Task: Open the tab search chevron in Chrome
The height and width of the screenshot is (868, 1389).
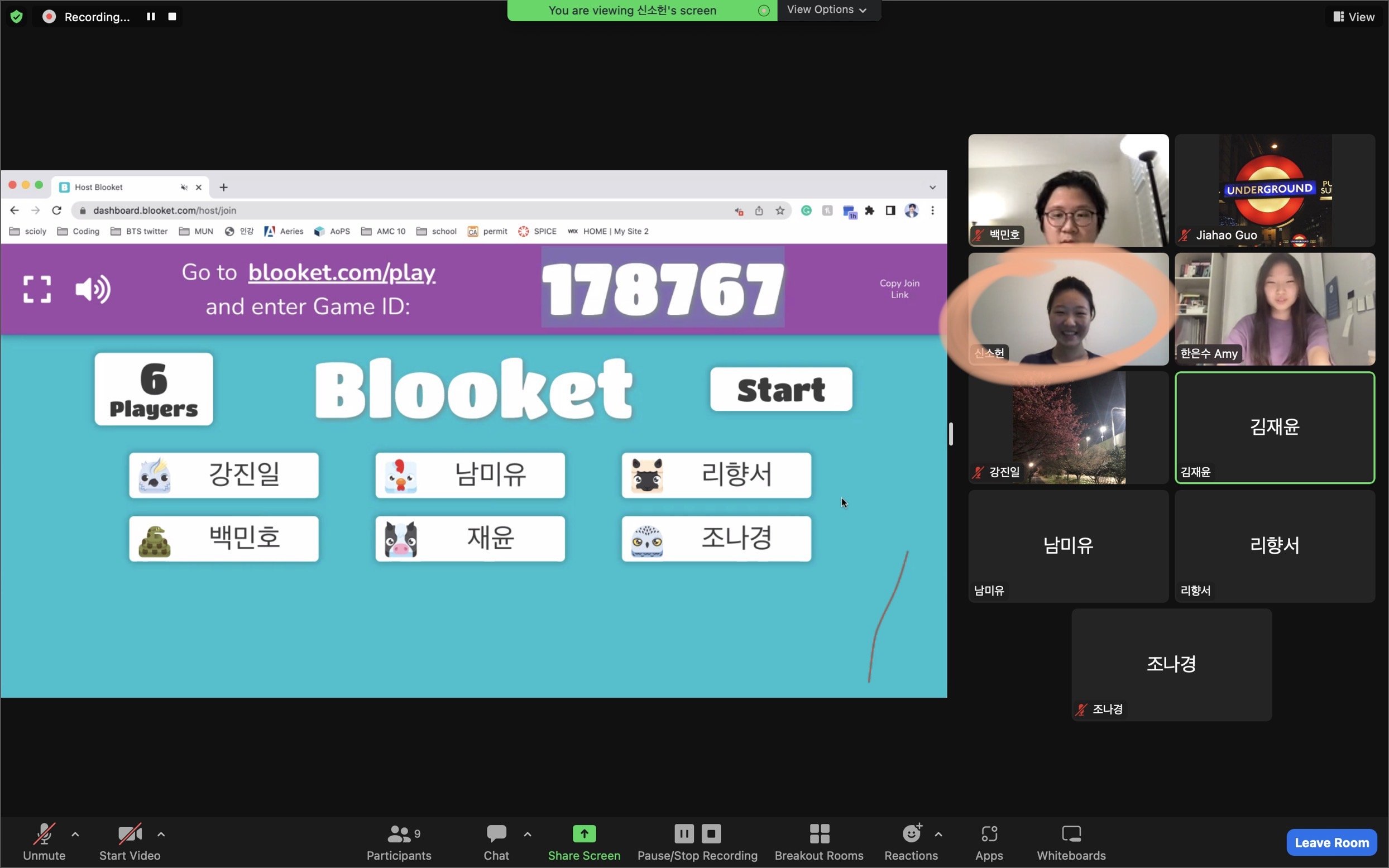Action: tap(932, 187)
